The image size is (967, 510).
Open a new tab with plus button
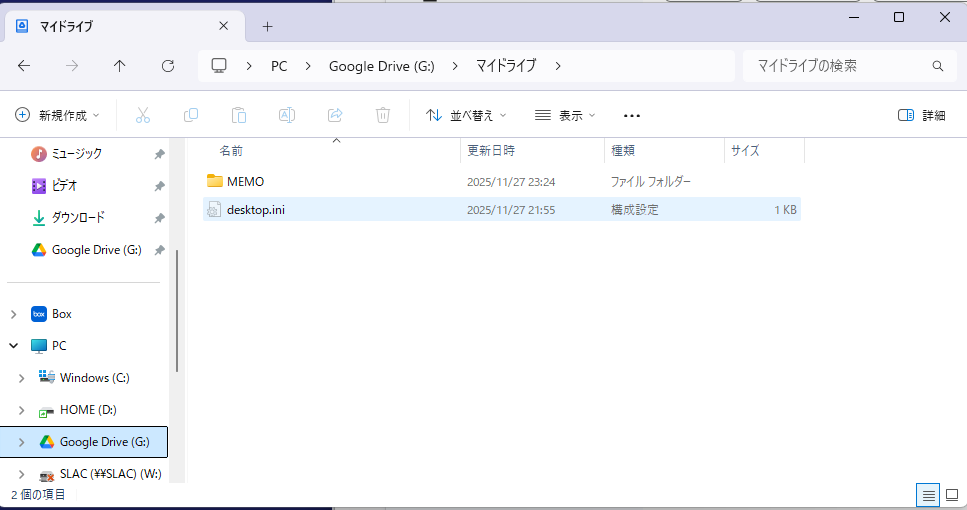click(267, 27)
